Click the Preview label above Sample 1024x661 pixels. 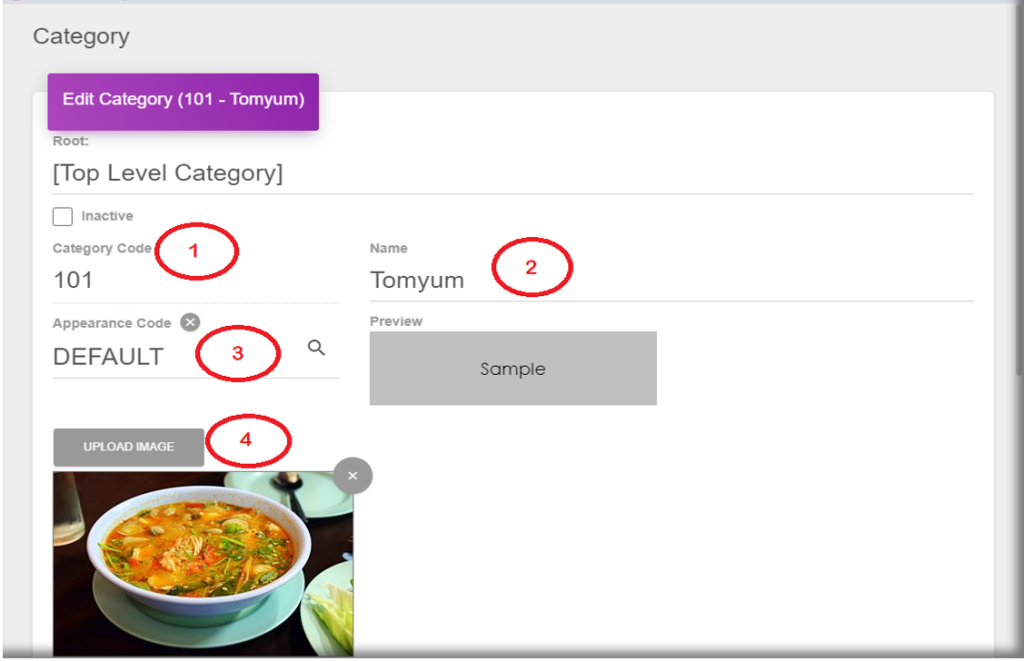[x=396, y=321]
